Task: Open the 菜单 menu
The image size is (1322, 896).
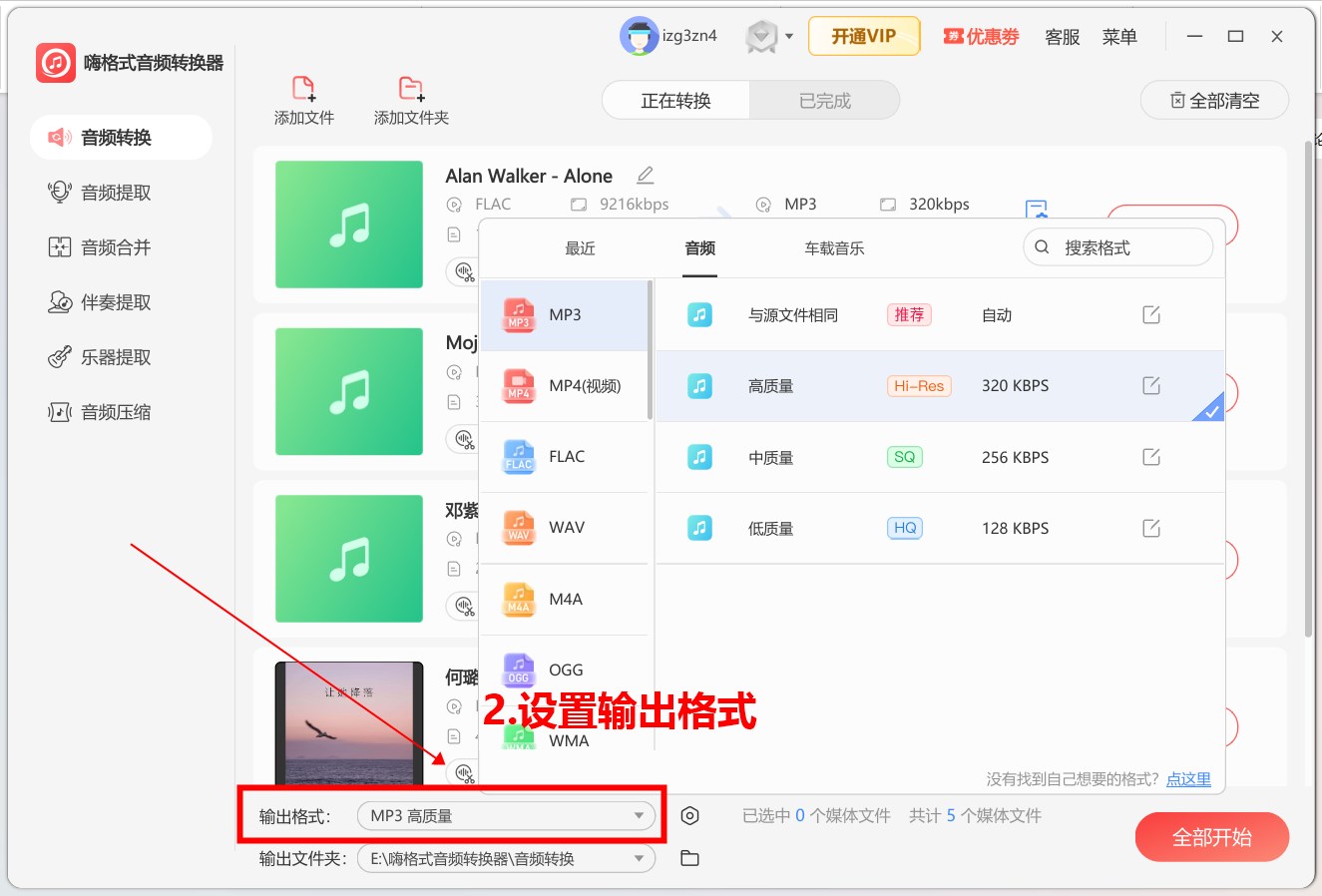Action: click(1119, 37)
